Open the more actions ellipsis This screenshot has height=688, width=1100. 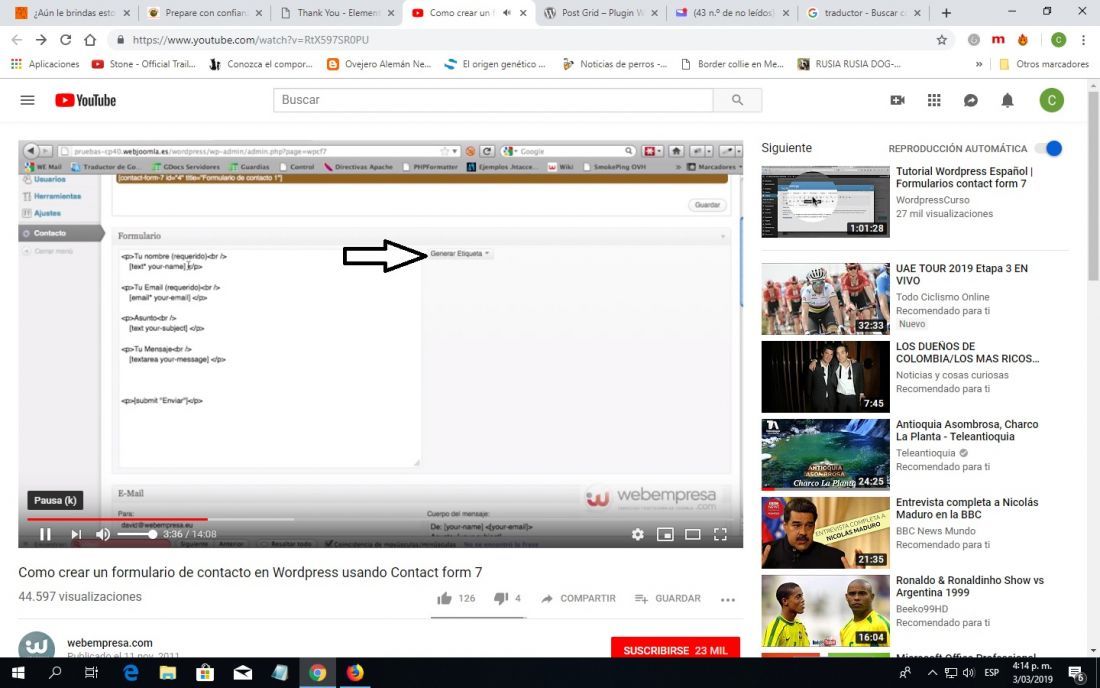point(727,599)
